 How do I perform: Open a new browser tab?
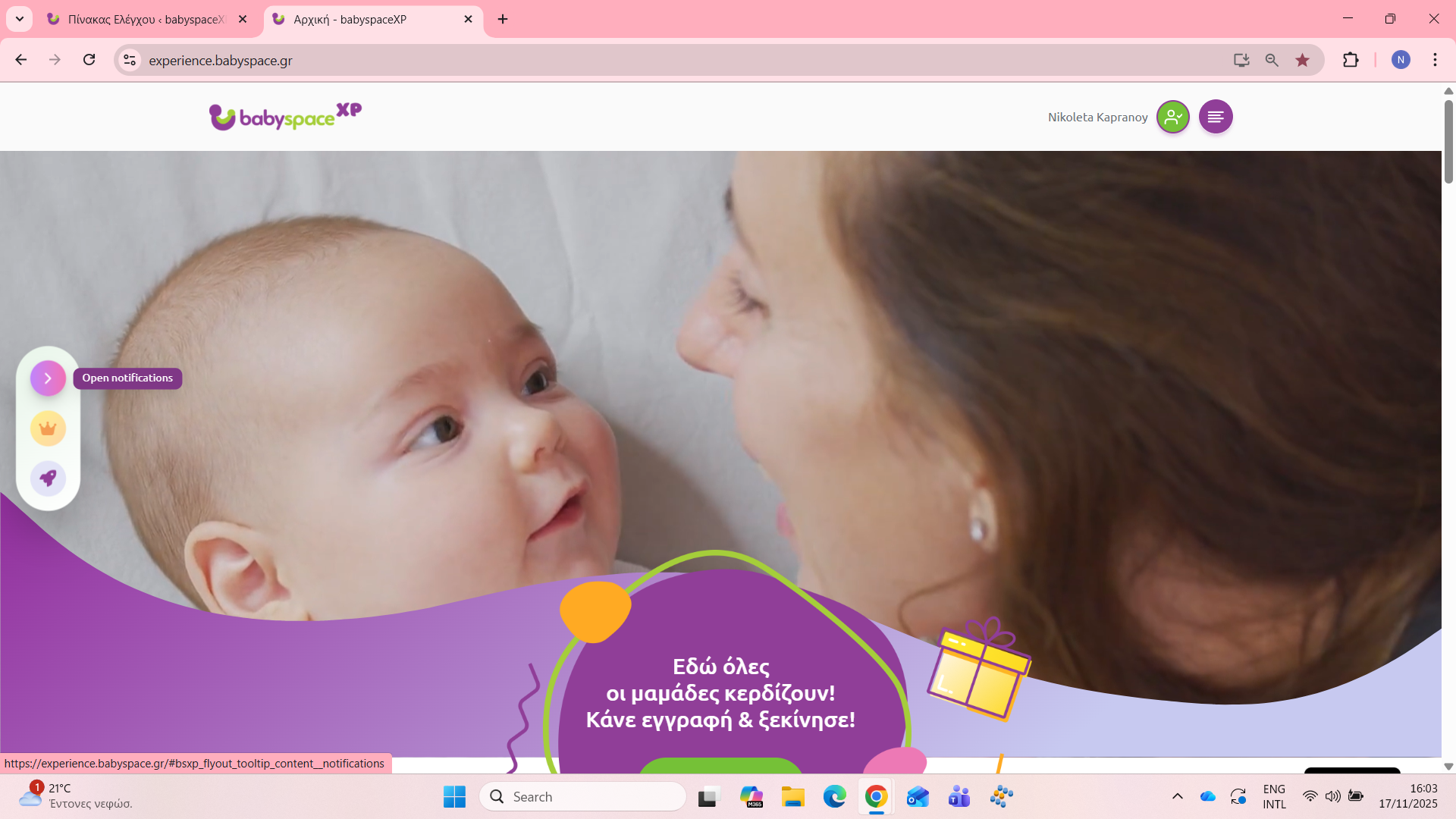503,19
